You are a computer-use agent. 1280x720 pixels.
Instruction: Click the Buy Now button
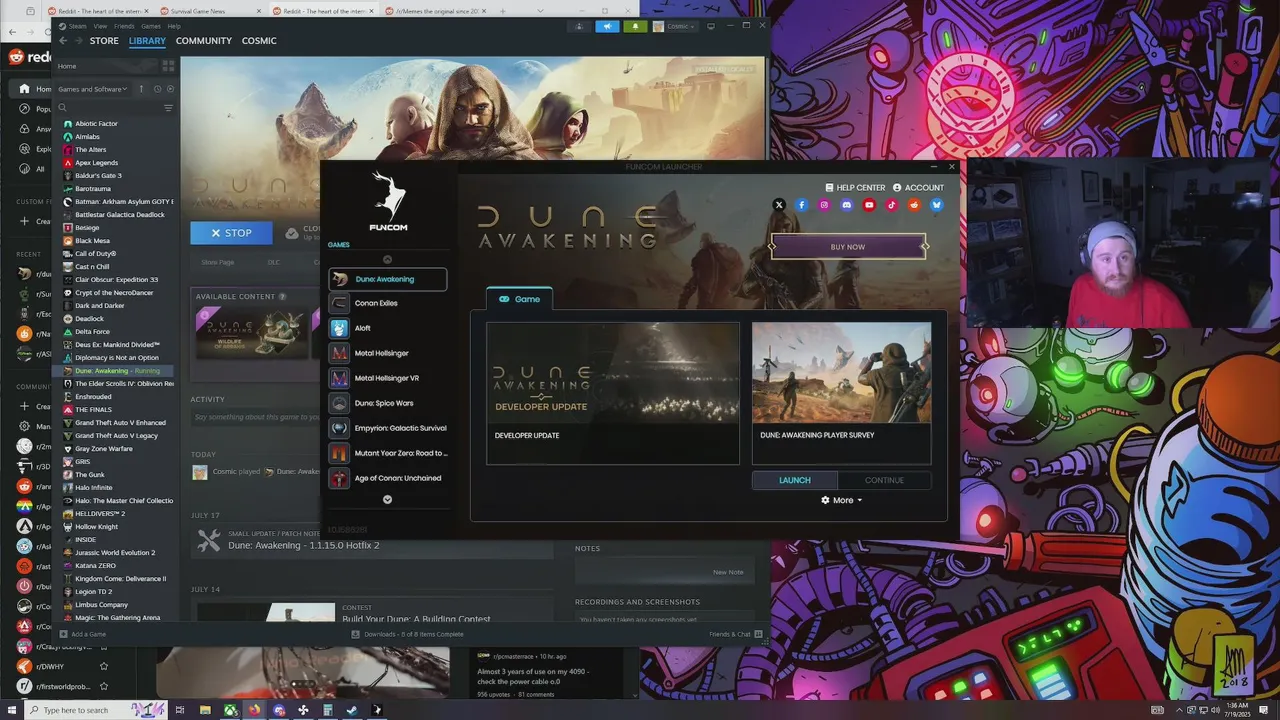(848, 246)
